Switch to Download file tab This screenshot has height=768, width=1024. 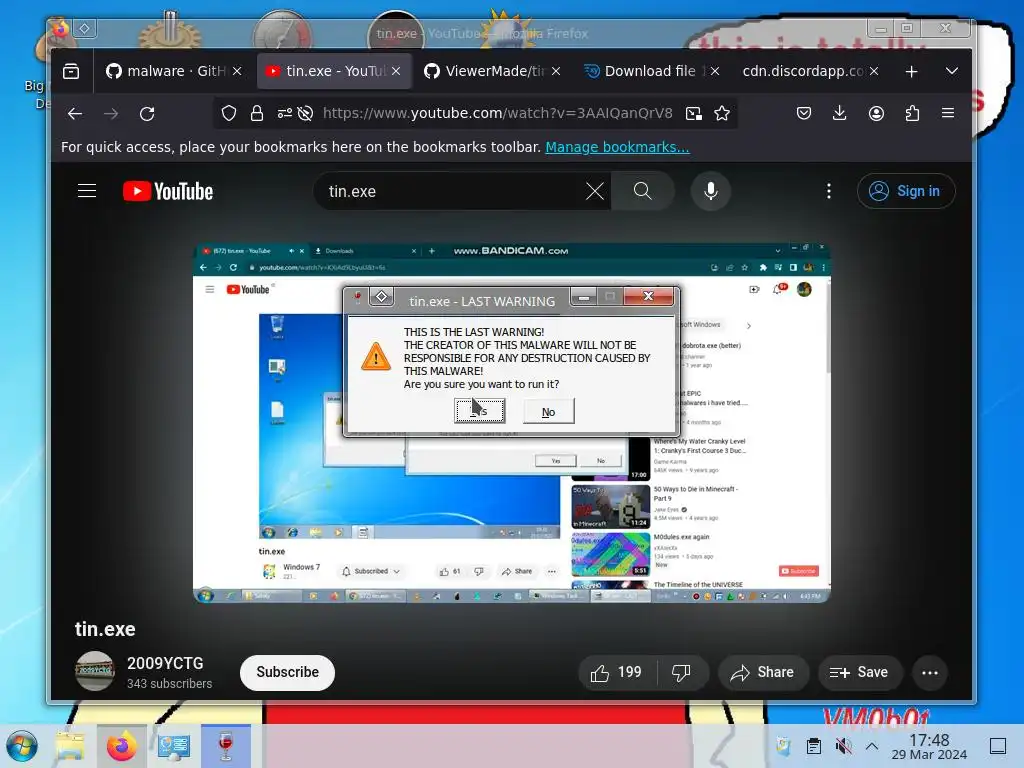652,71
